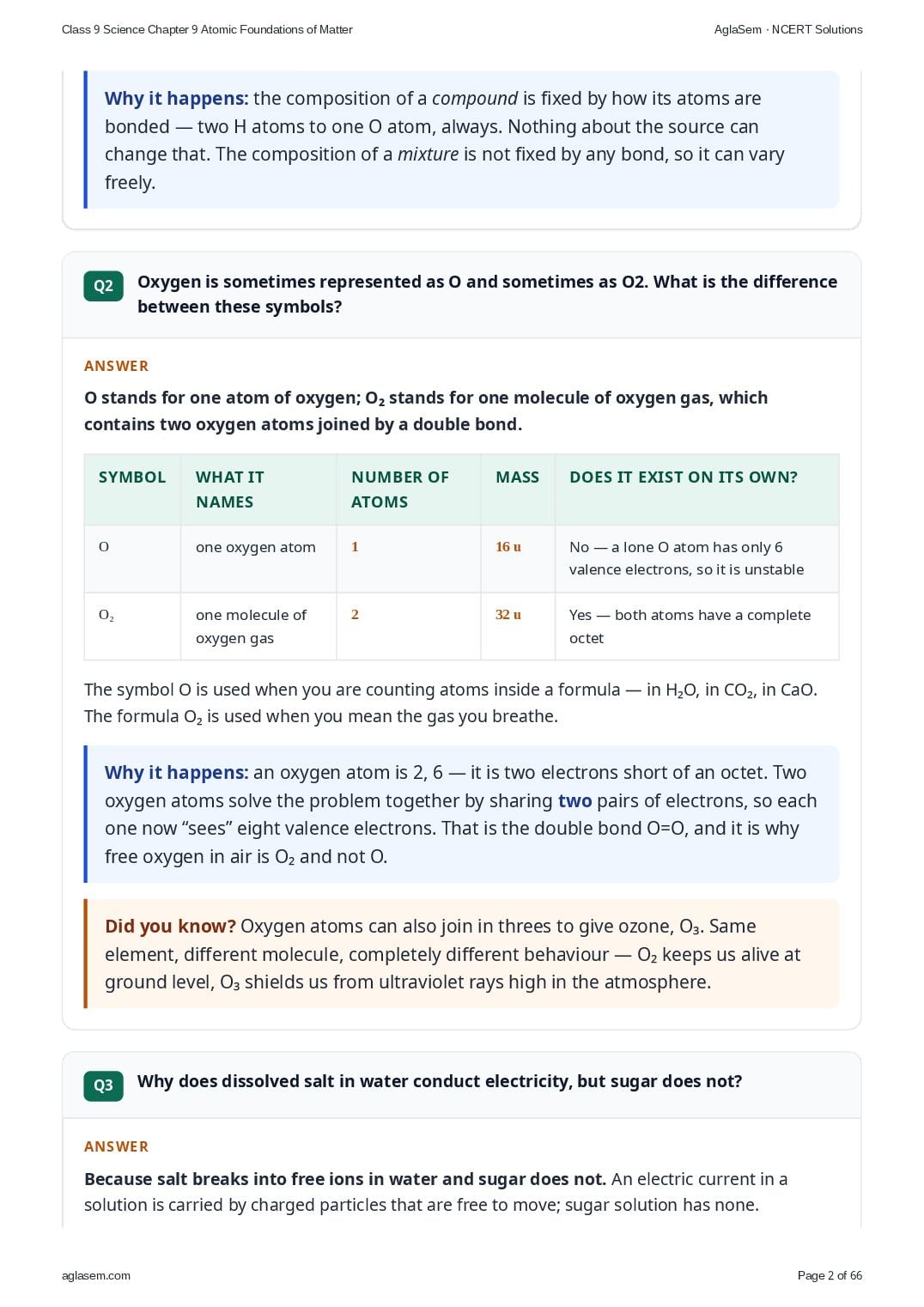This screenshot has height=1307, width=924.
Task: Click the NUMBER OF ATOMS column header
Action: (x=400, y=489)
